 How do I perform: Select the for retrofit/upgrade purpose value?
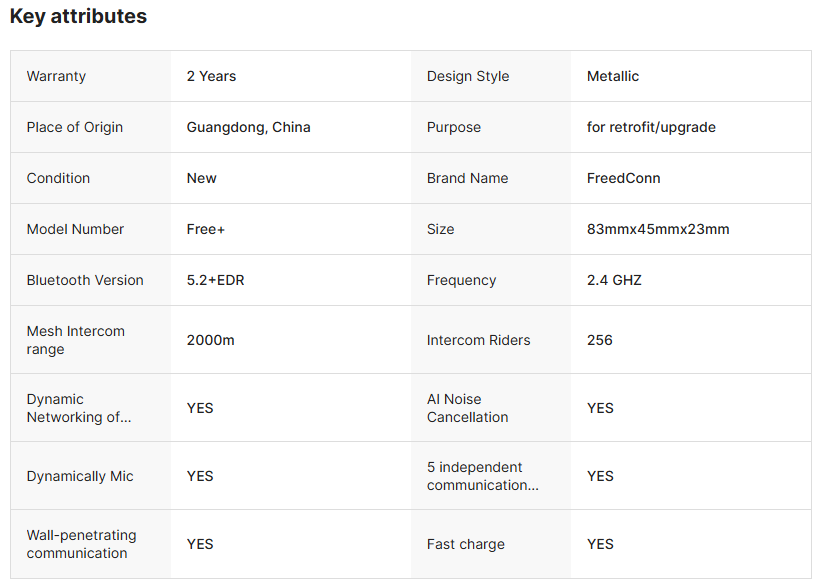click(651, 127)
